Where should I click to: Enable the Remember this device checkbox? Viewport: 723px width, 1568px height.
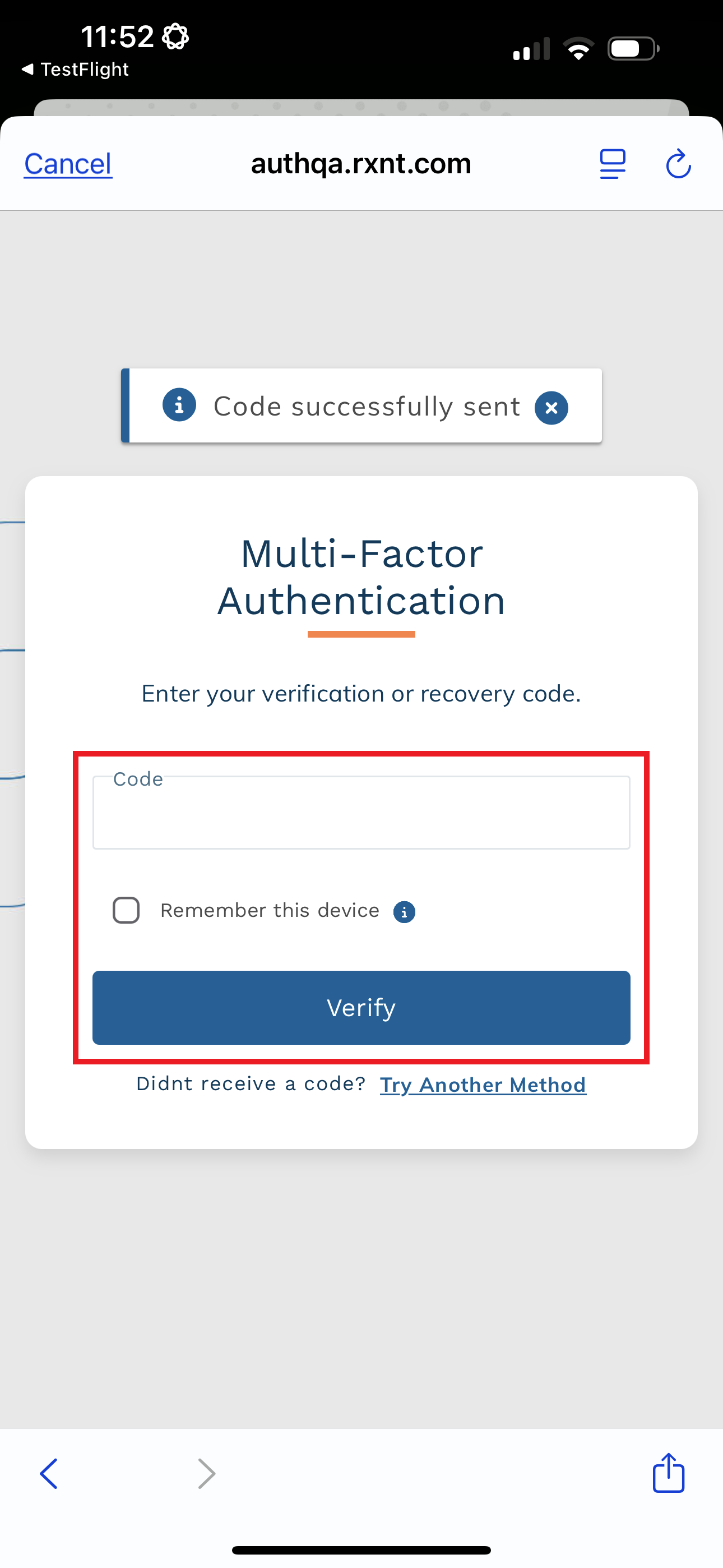coord(126,911)
